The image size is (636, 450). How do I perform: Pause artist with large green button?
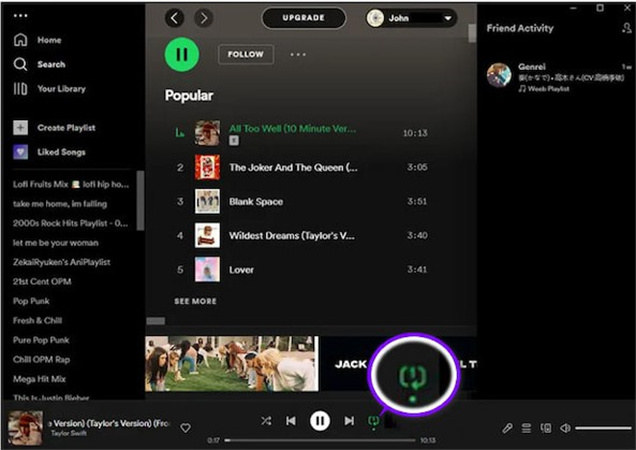coord(182,54)
